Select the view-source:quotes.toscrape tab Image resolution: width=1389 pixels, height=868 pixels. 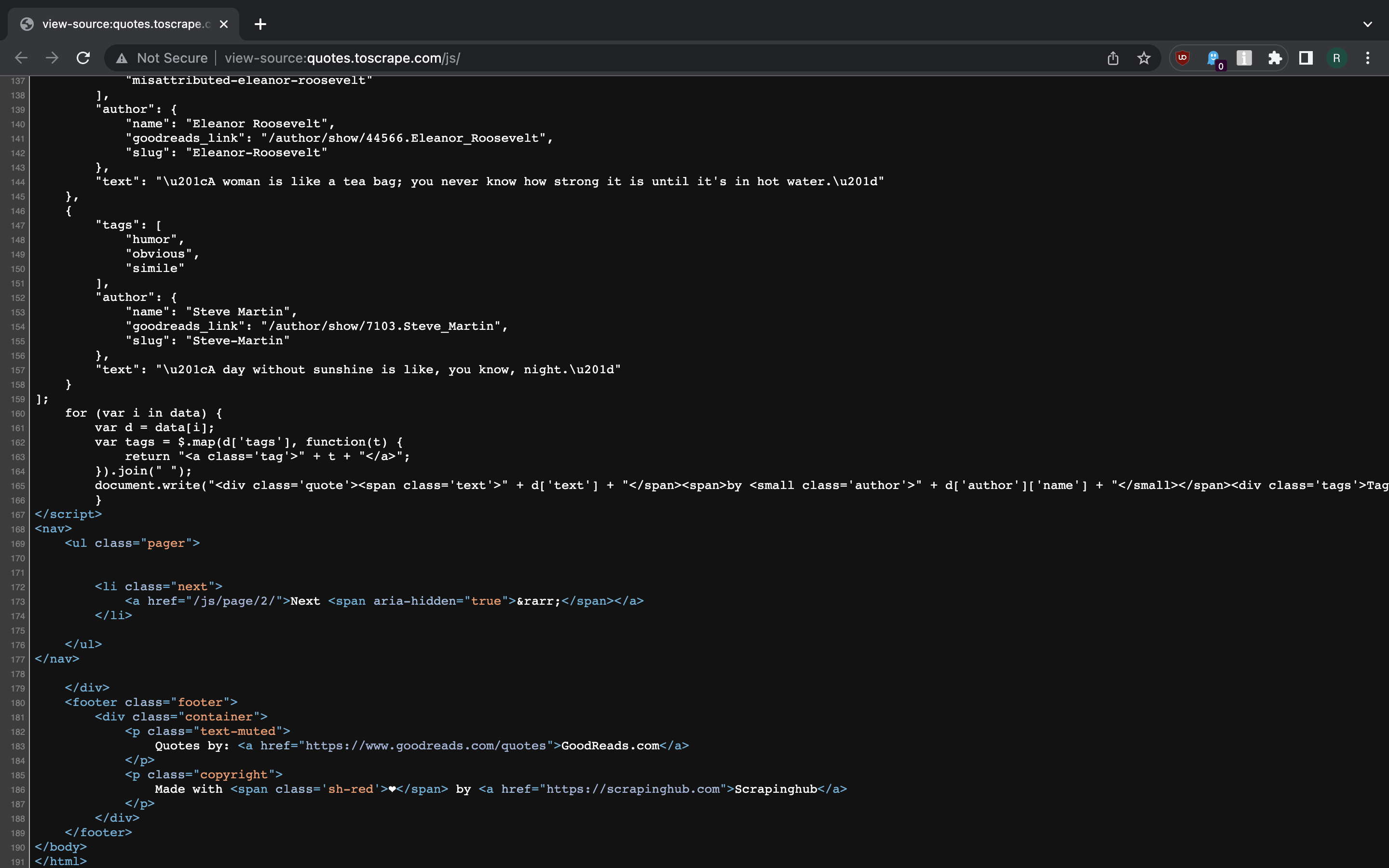coord(123,24)
